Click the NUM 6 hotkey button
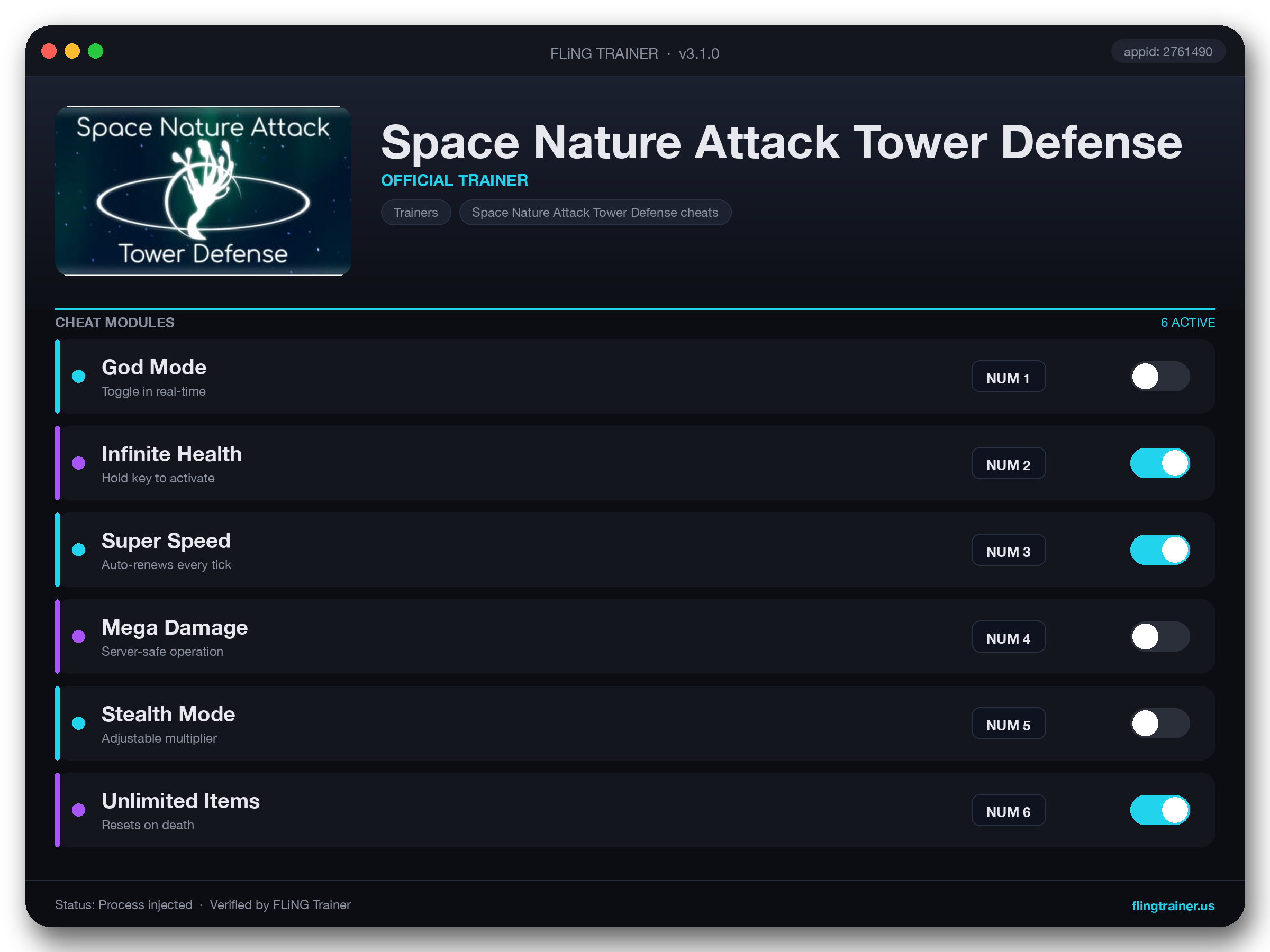 [x=1008, y=810]
